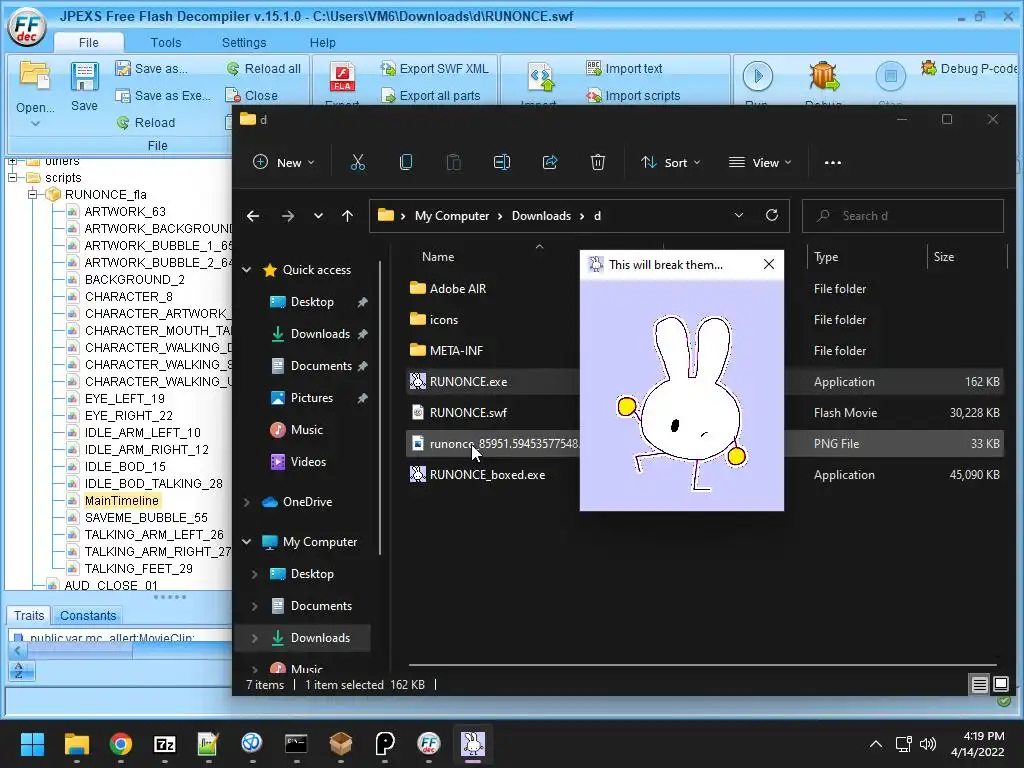
Task: Click Import text in JPEXS ribbon
Action: [624, 69]
